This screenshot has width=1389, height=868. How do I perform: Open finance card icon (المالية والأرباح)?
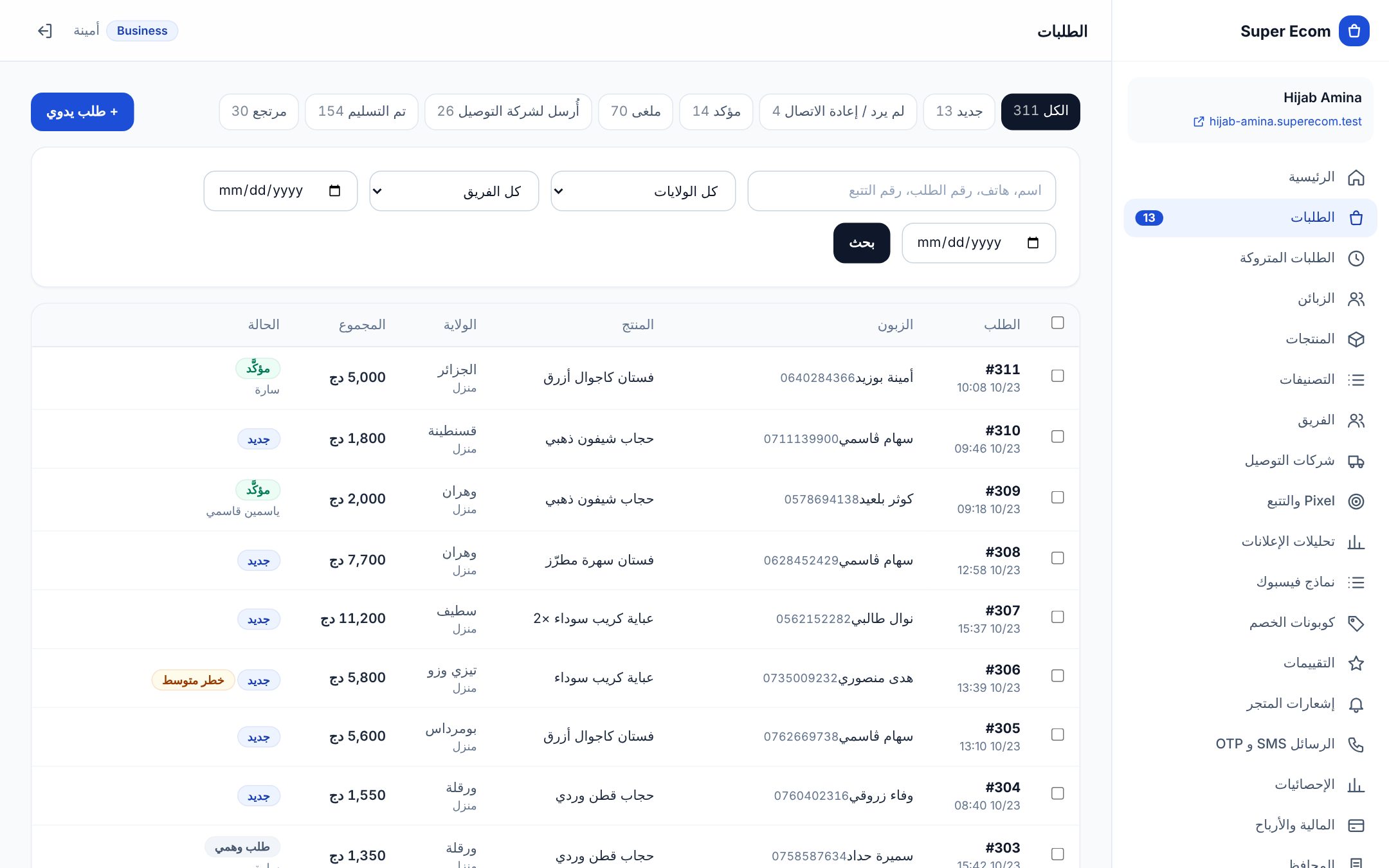point(1356,826)
